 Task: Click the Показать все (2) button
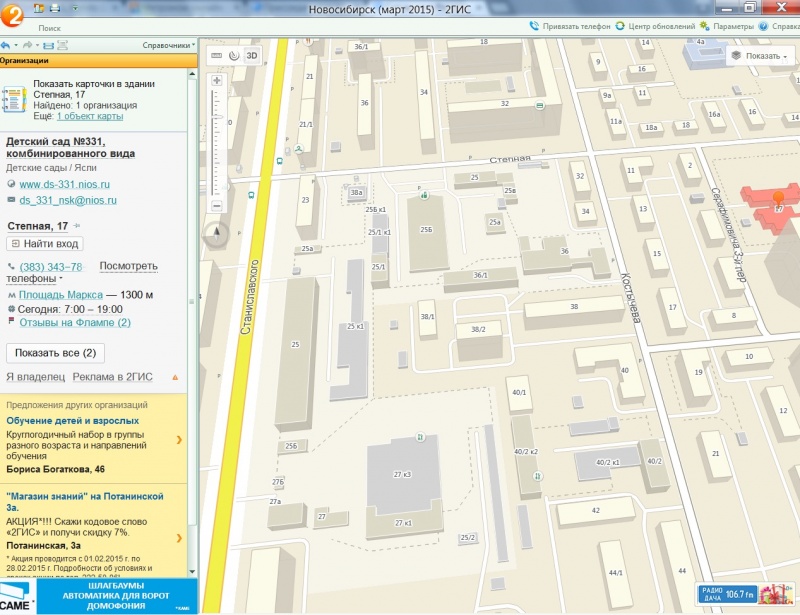click(56, 353)
